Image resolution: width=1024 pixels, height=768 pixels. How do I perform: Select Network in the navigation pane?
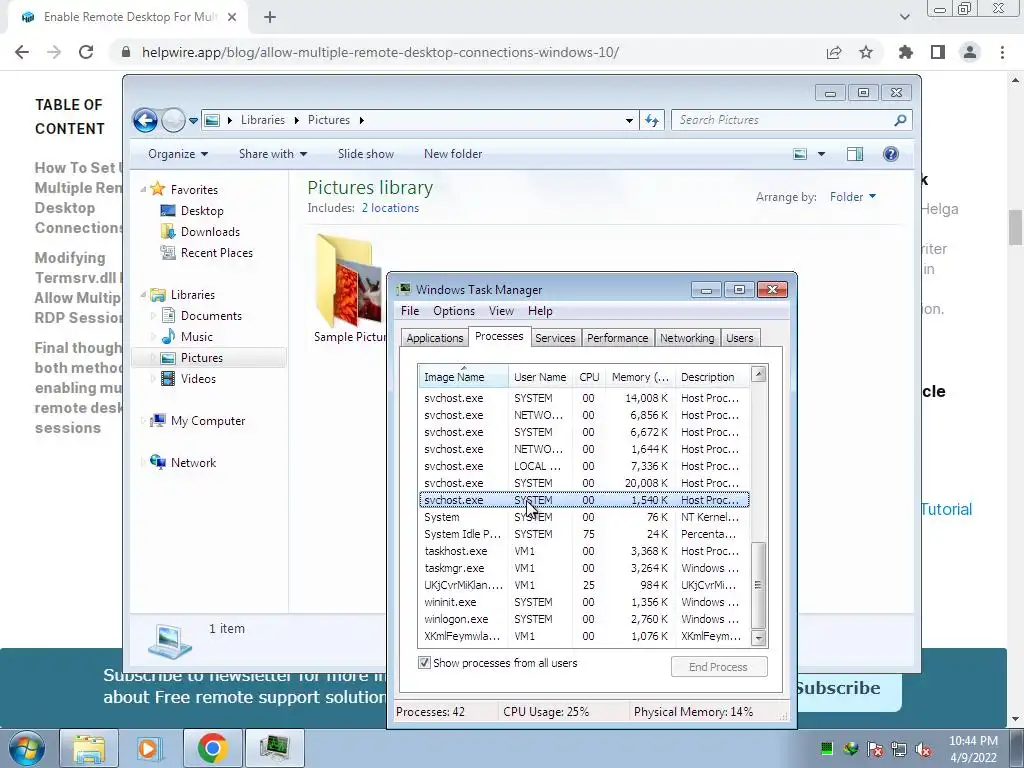193,463
